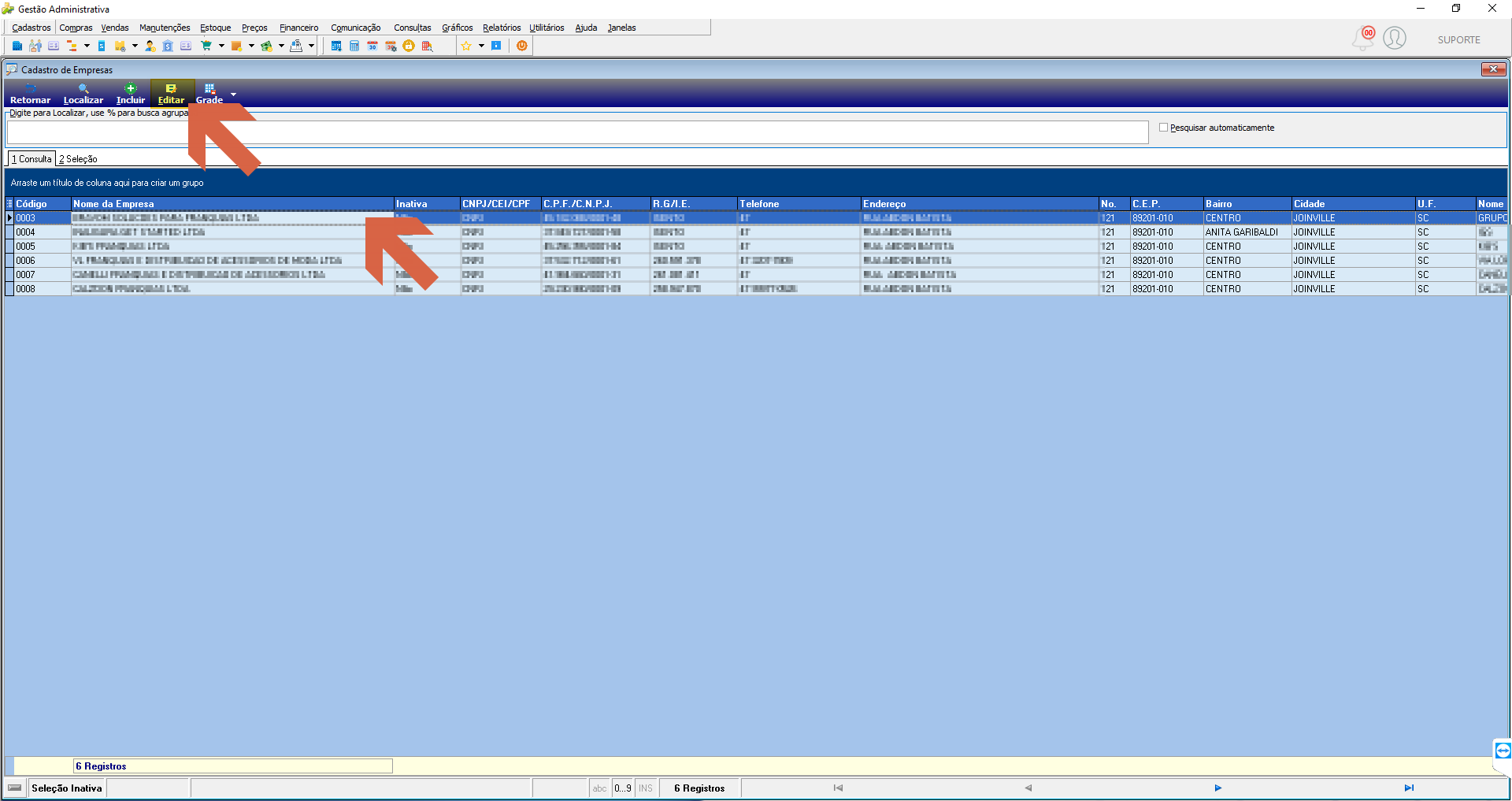
Task: Click the TeamViewer icon at right edge
Action: [x=1503, y=751]
